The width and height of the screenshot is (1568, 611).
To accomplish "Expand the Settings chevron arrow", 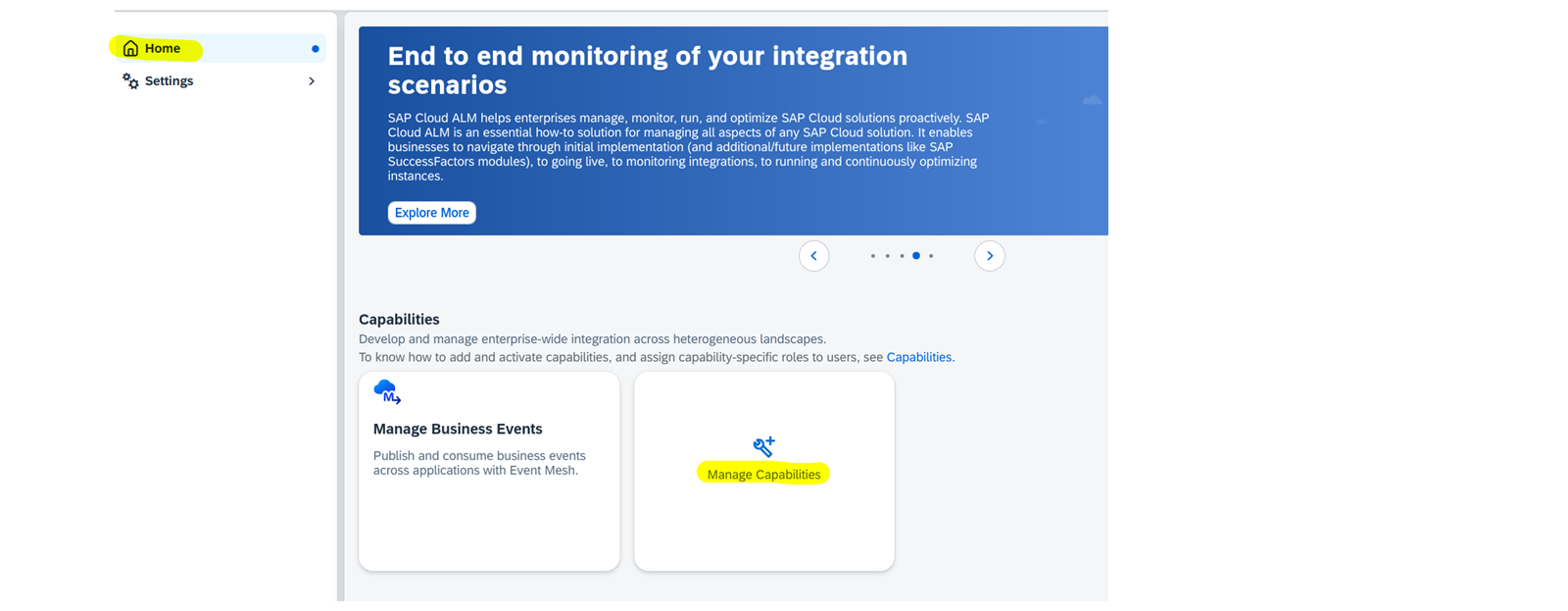I will [312, 81].
